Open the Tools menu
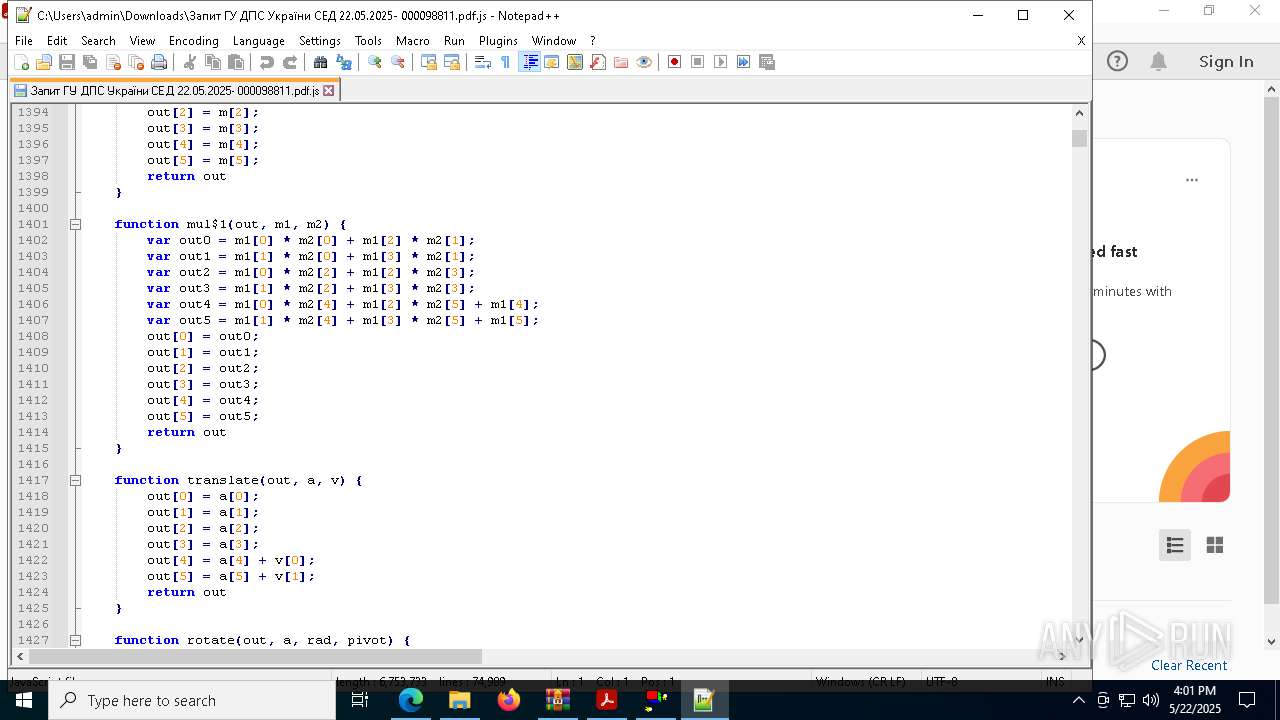The height and width of the screenshot is (720, 1280). click(x=368, y=41)
